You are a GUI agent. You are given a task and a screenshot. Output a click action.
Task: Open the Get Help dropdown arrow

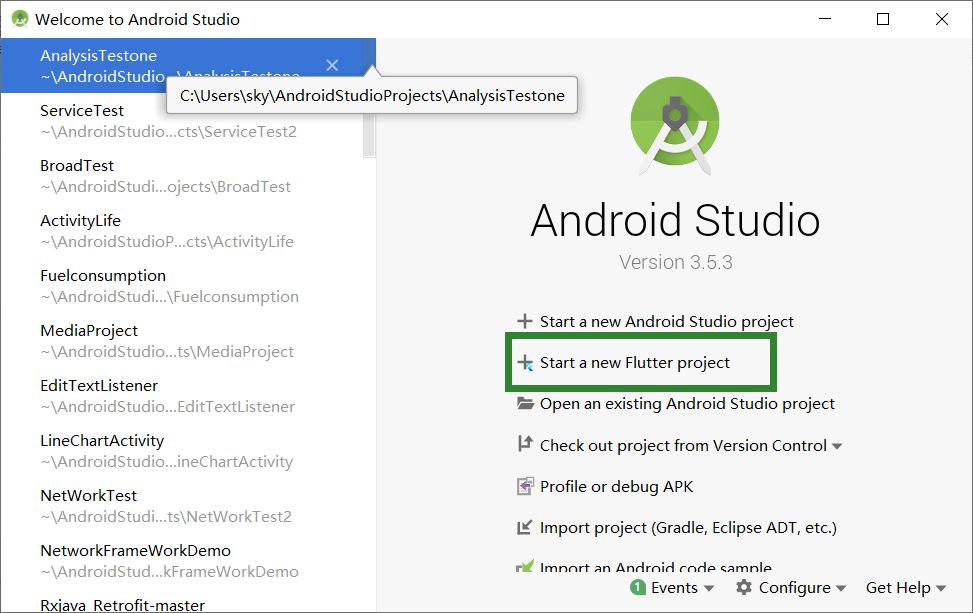tap(941, 588)
